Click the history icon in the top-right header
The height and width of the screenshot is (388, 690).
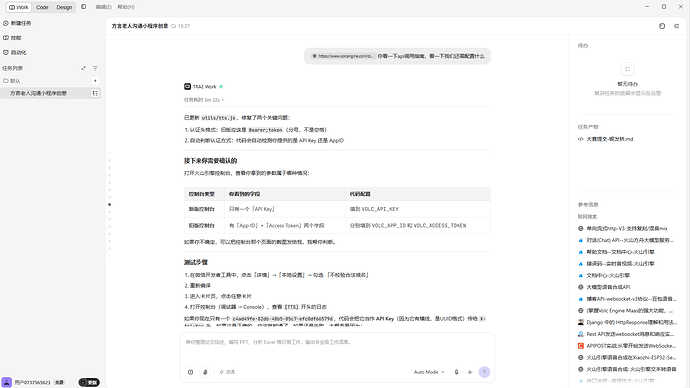pos(662,26)
